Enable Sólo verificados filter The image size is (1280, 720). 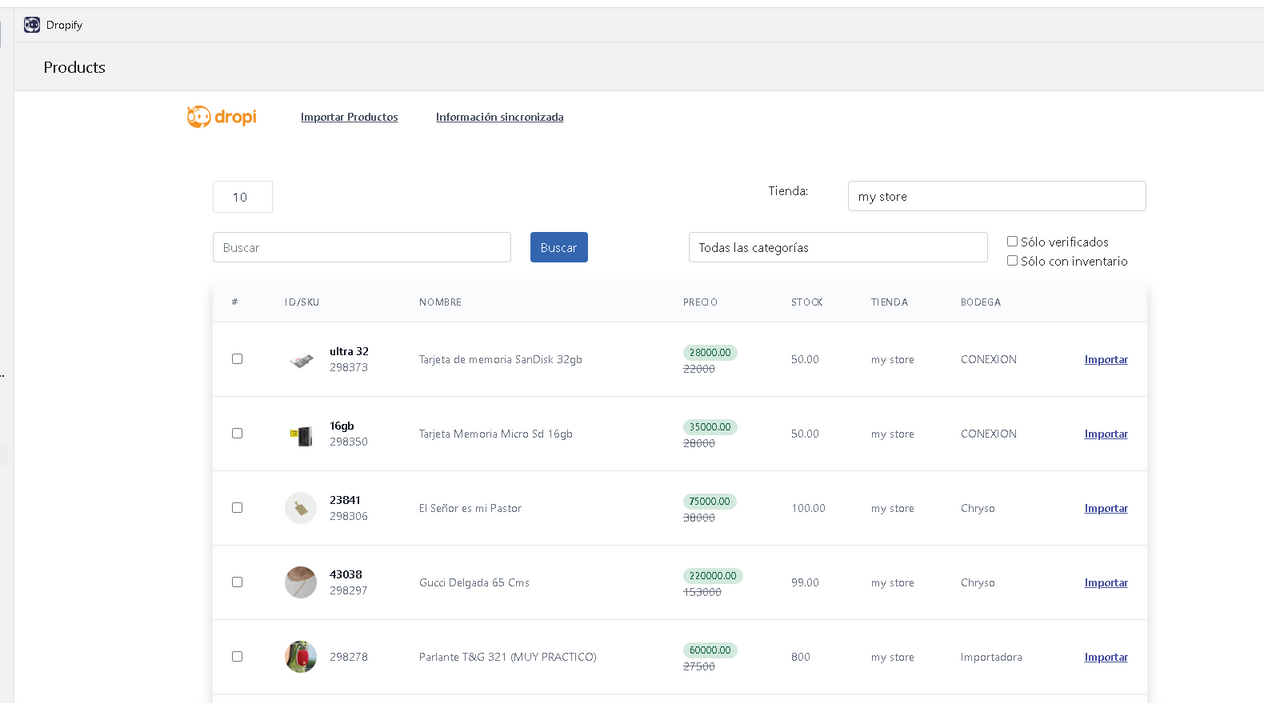[1012, 241]
